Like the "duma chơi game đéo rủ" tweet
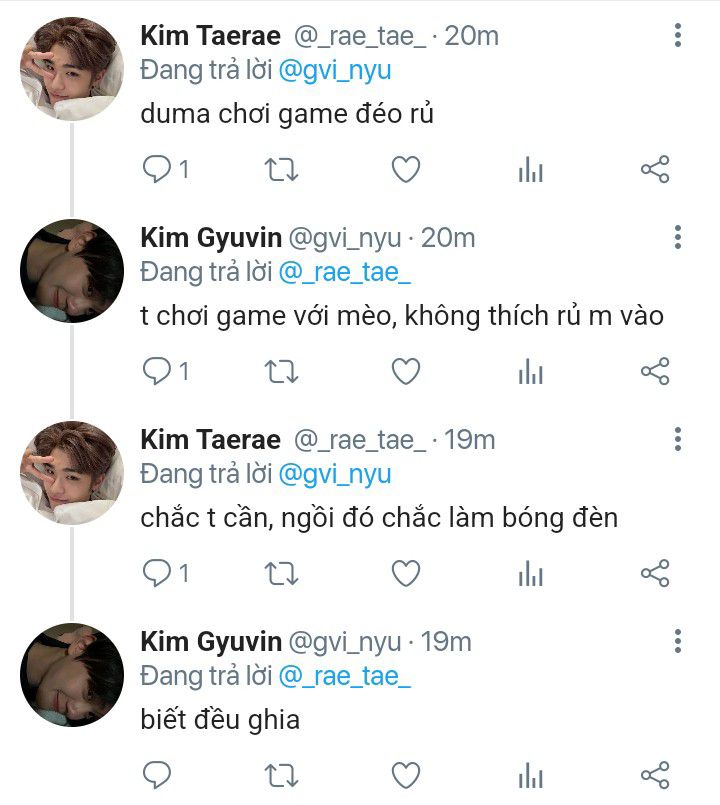Screen dimensions: 720x805 pos(405,170)
